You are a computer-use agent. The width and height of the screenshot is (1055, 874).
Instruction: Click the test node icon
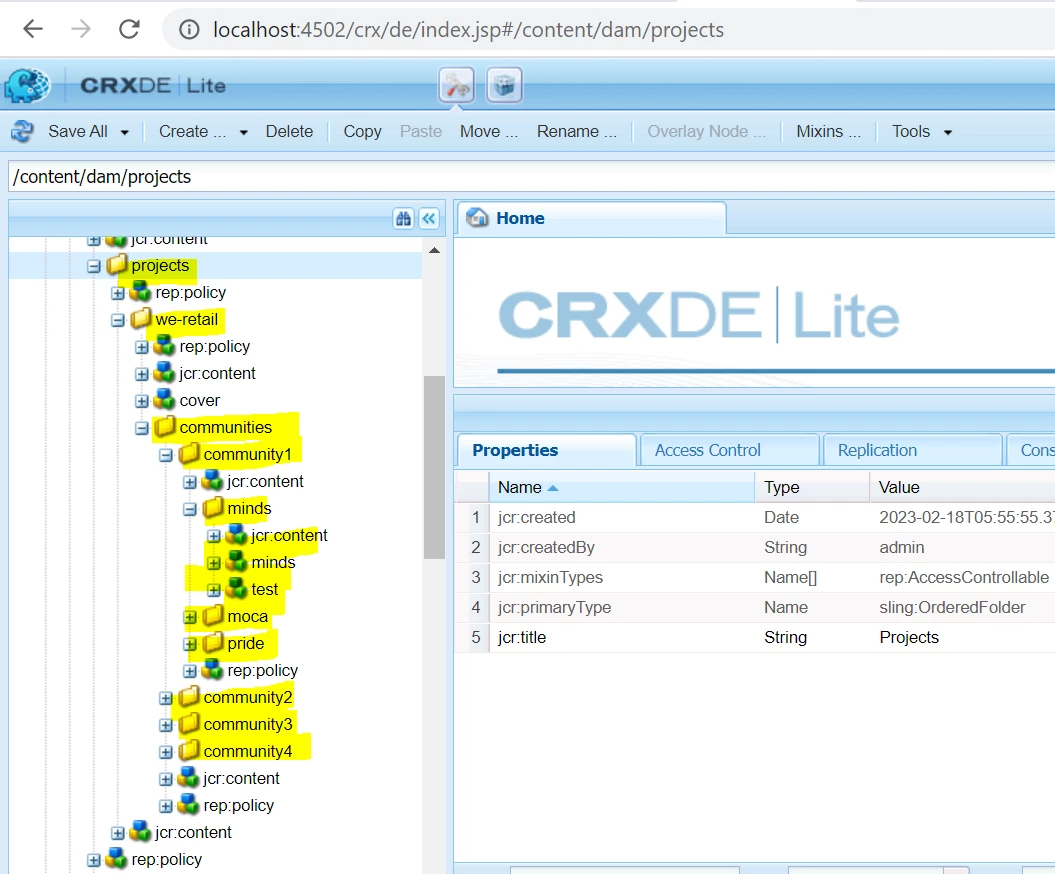pos(236,589)
